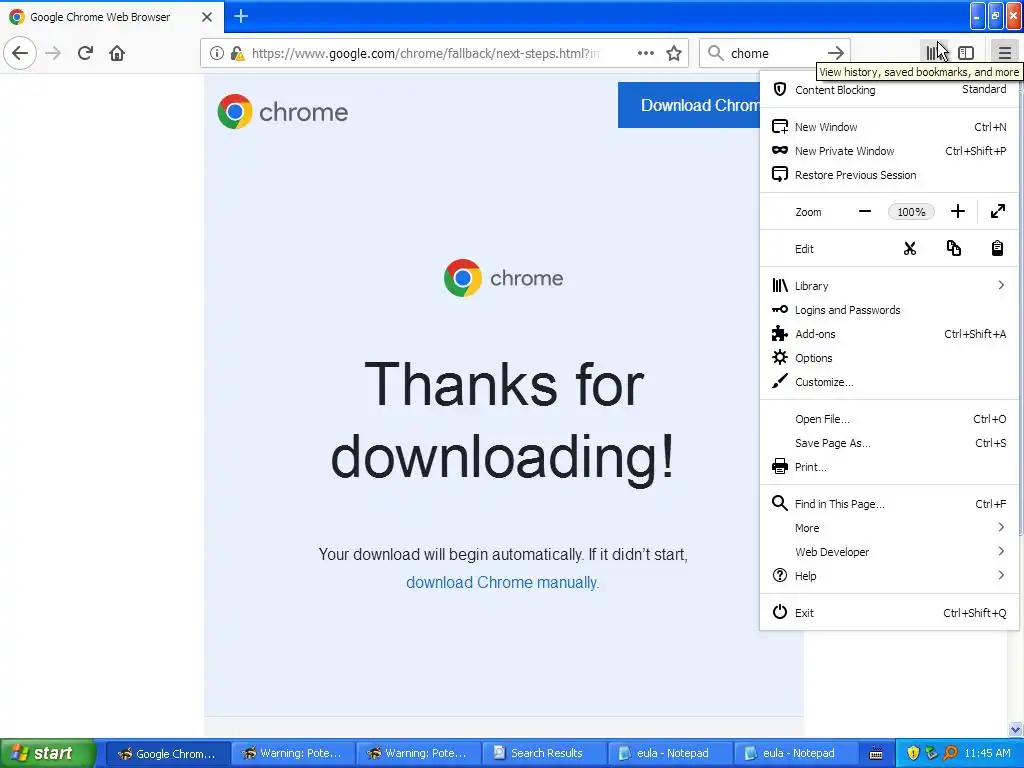Select Print... from the menu

pyautogui.click(x=889, y=467)
